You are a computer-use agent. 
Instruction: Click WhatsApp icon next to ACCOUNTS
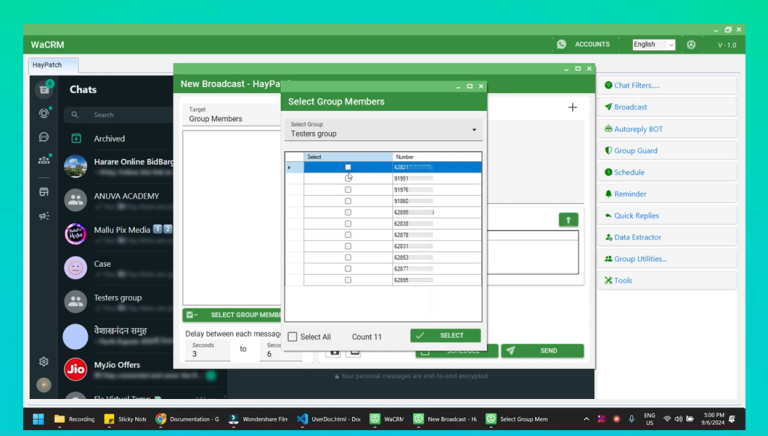pos(562,45)
